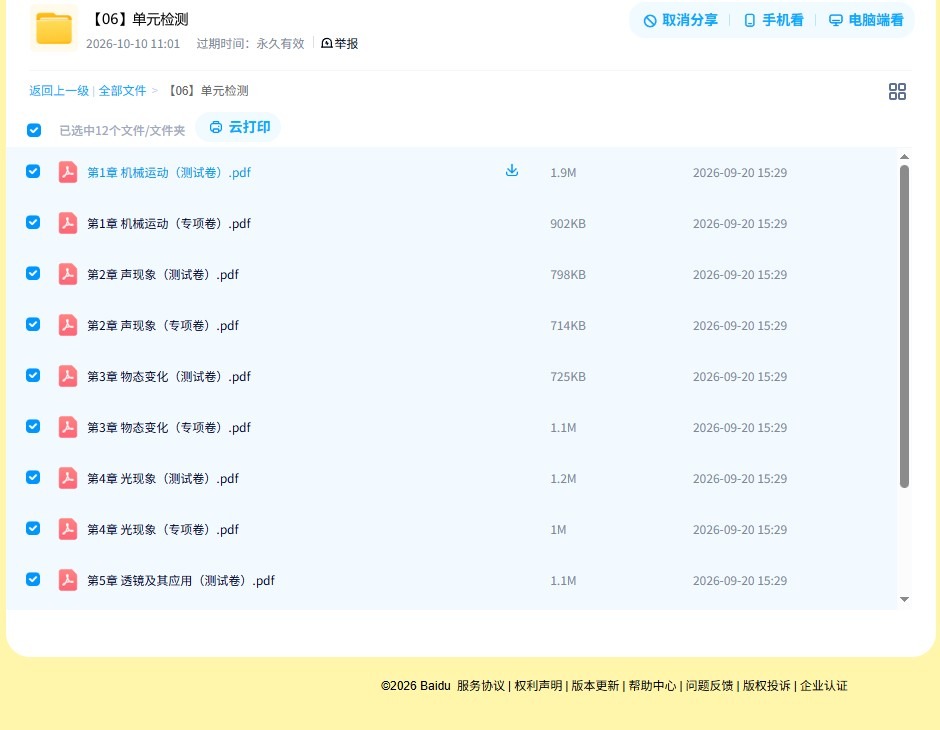Click the yellow folder icon for 【06】单元检测
This screenshot has width=940, height=730.
tap(54, 28)
